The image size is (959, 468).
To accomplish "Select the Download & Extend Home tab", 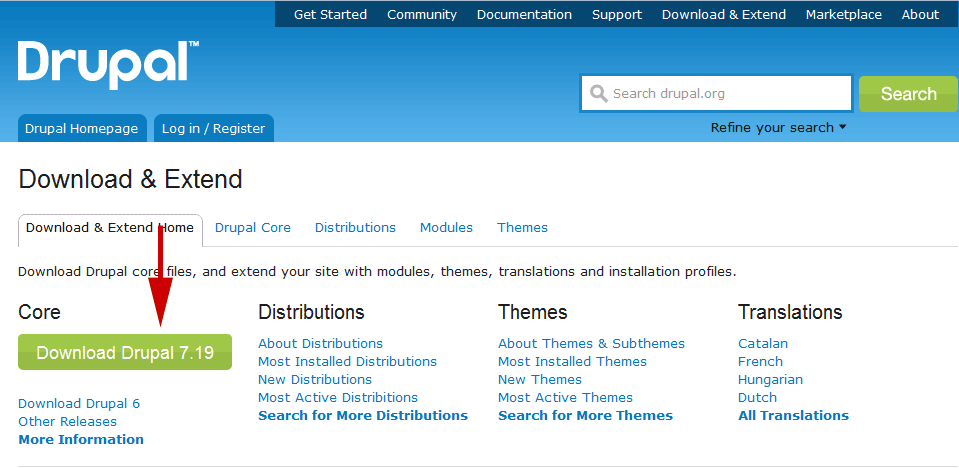I will pos(110,230).
